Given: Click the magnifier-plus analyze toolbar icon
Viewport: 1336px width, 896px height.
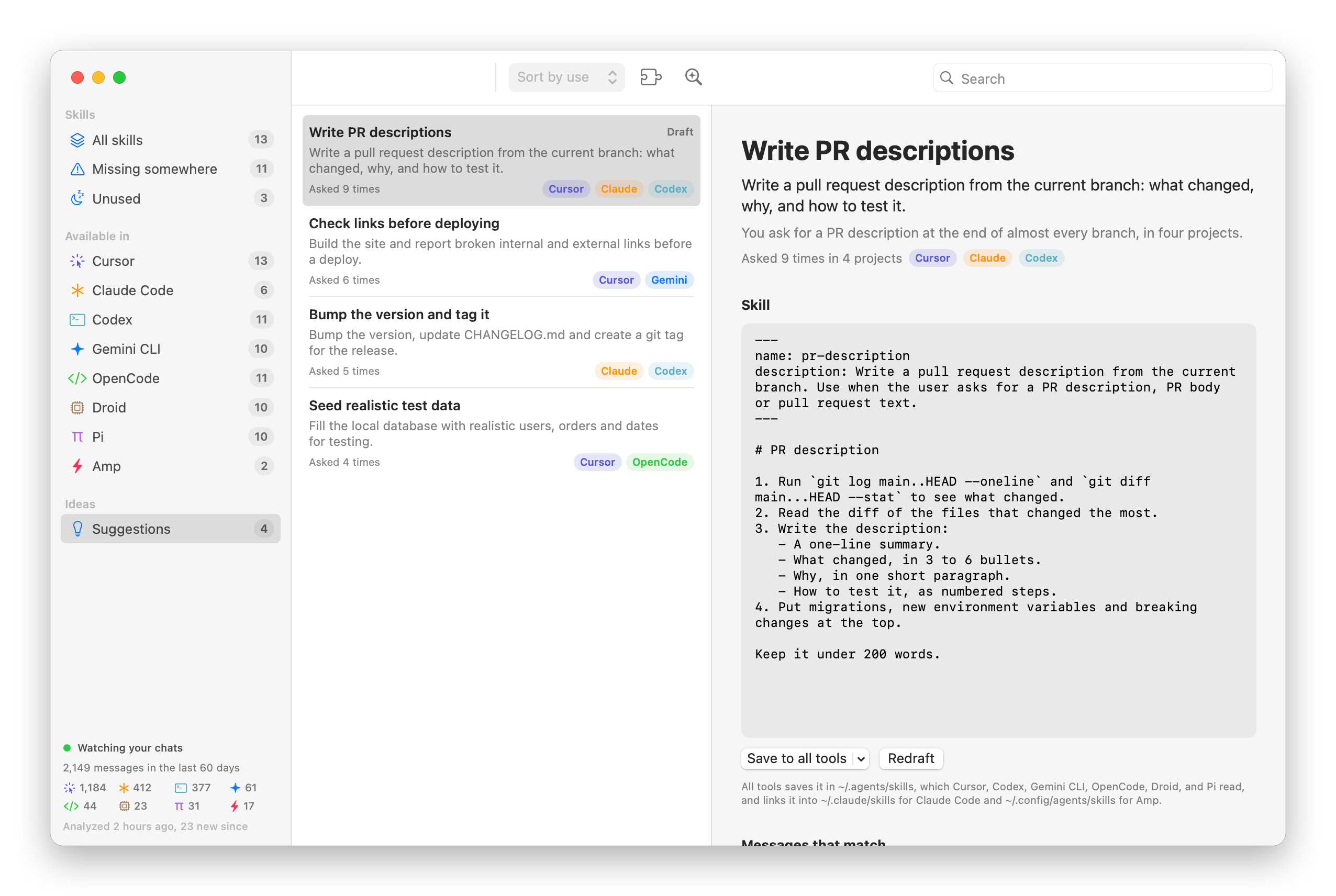Looking at the screenshot, I should [693, 77].
